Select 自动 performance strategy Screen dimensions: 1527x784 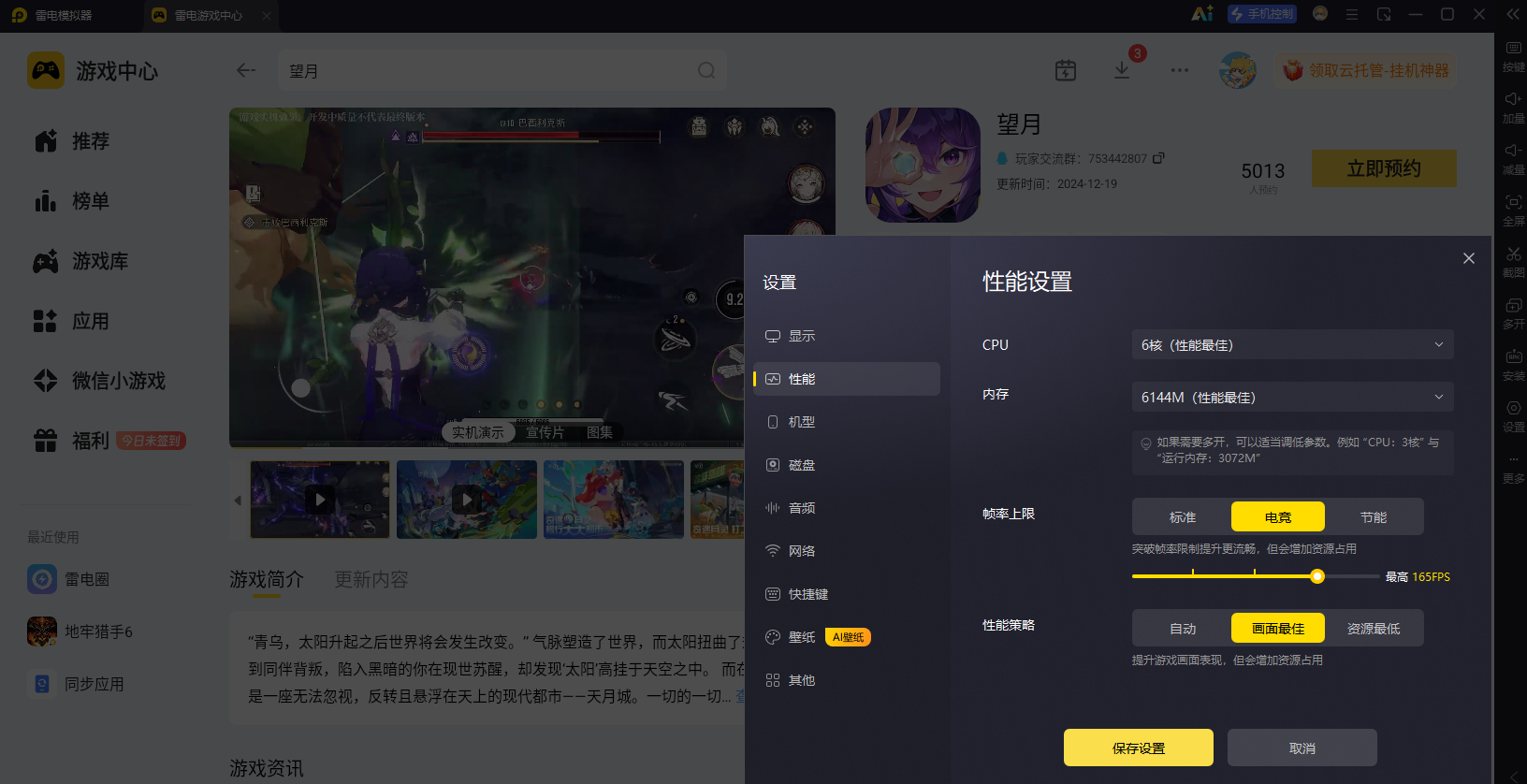point(1183,628)
